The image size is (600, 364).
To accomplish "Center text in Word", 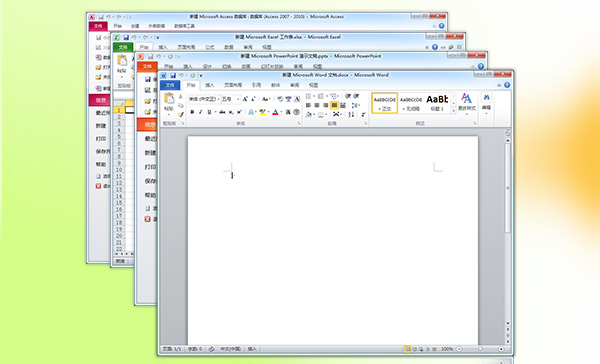I will pyautogui.click(x=317, y=105).
